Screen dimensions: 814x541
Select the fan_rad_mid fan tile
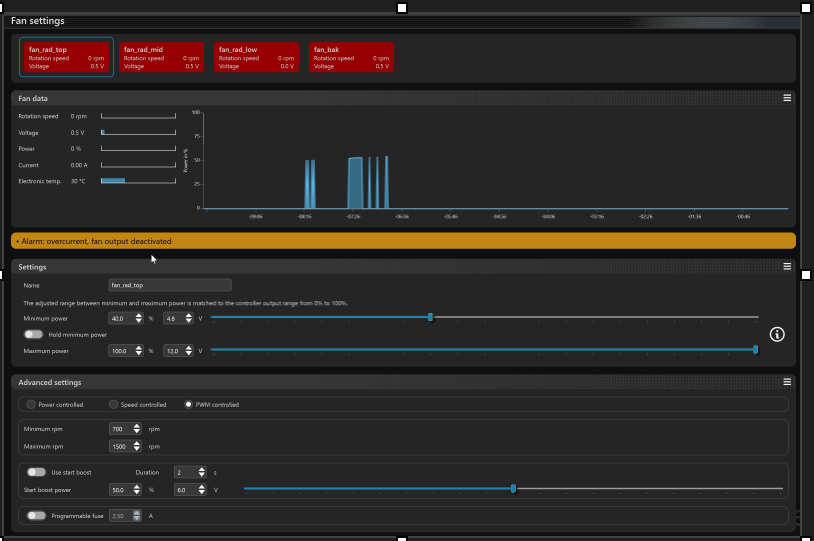pos(161,57)
